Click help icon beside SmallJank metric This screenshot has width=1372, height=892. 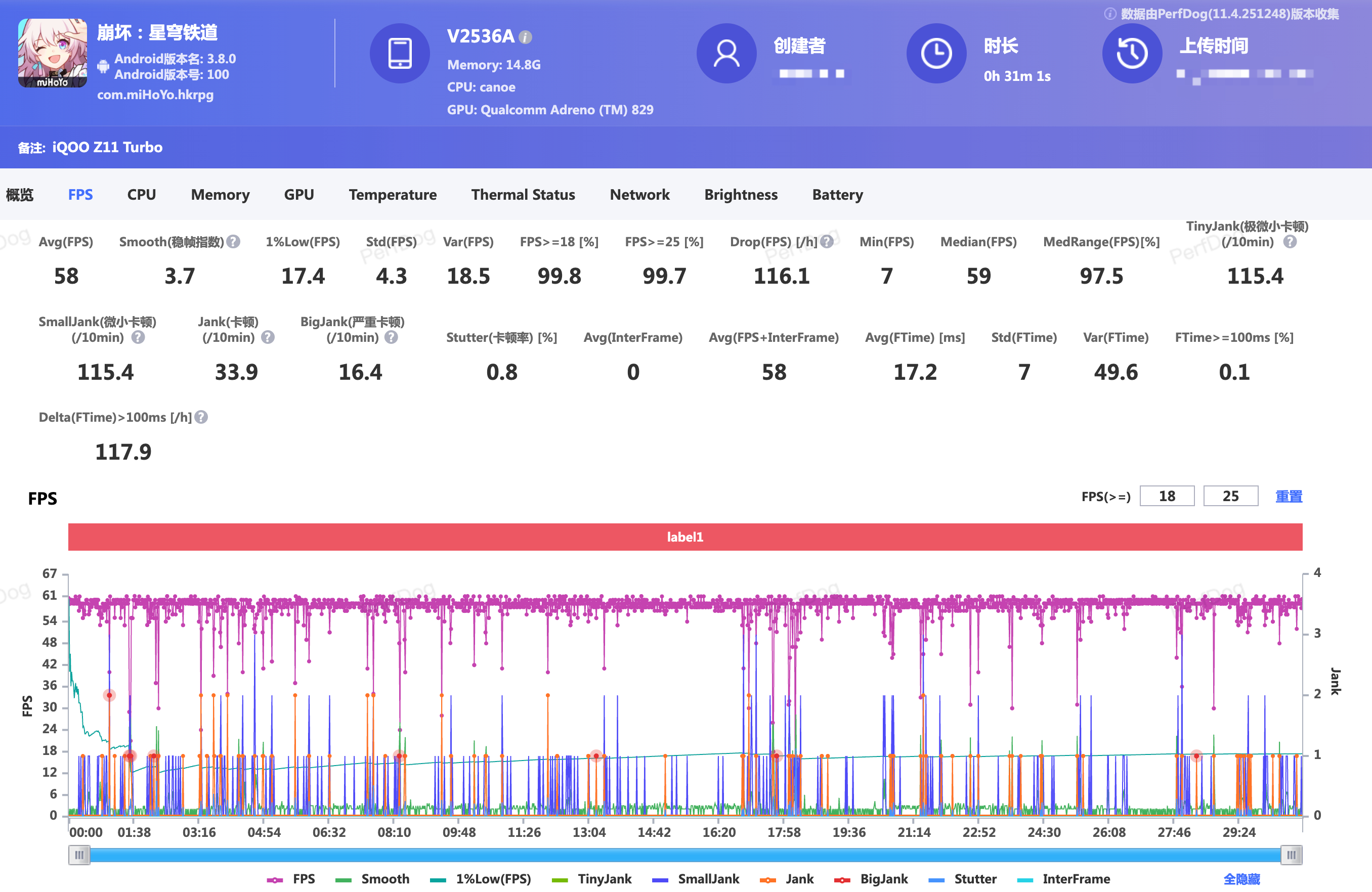[138, 338]
